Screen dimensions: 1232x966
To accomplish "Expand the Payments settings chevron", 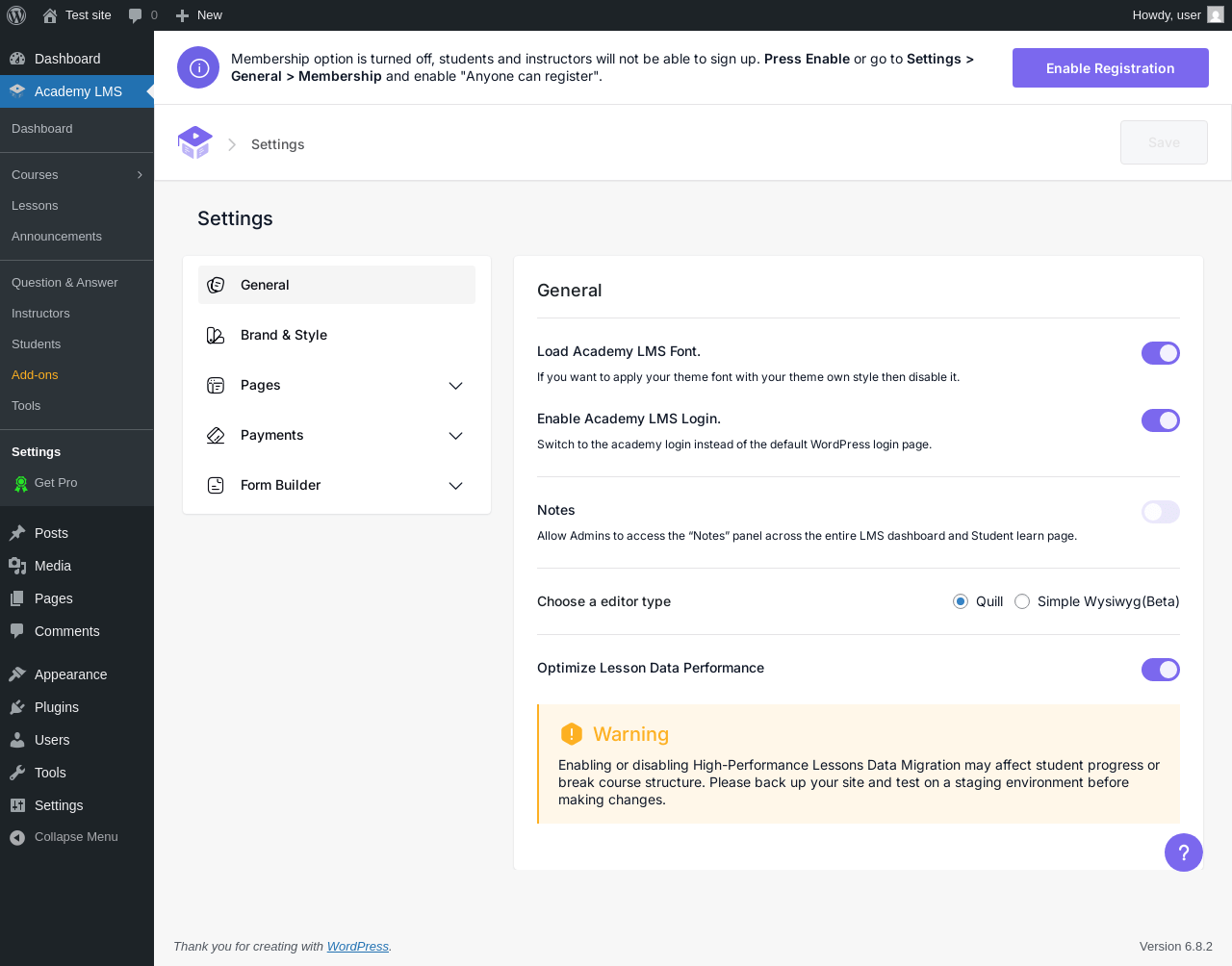I will coord(456,436).
